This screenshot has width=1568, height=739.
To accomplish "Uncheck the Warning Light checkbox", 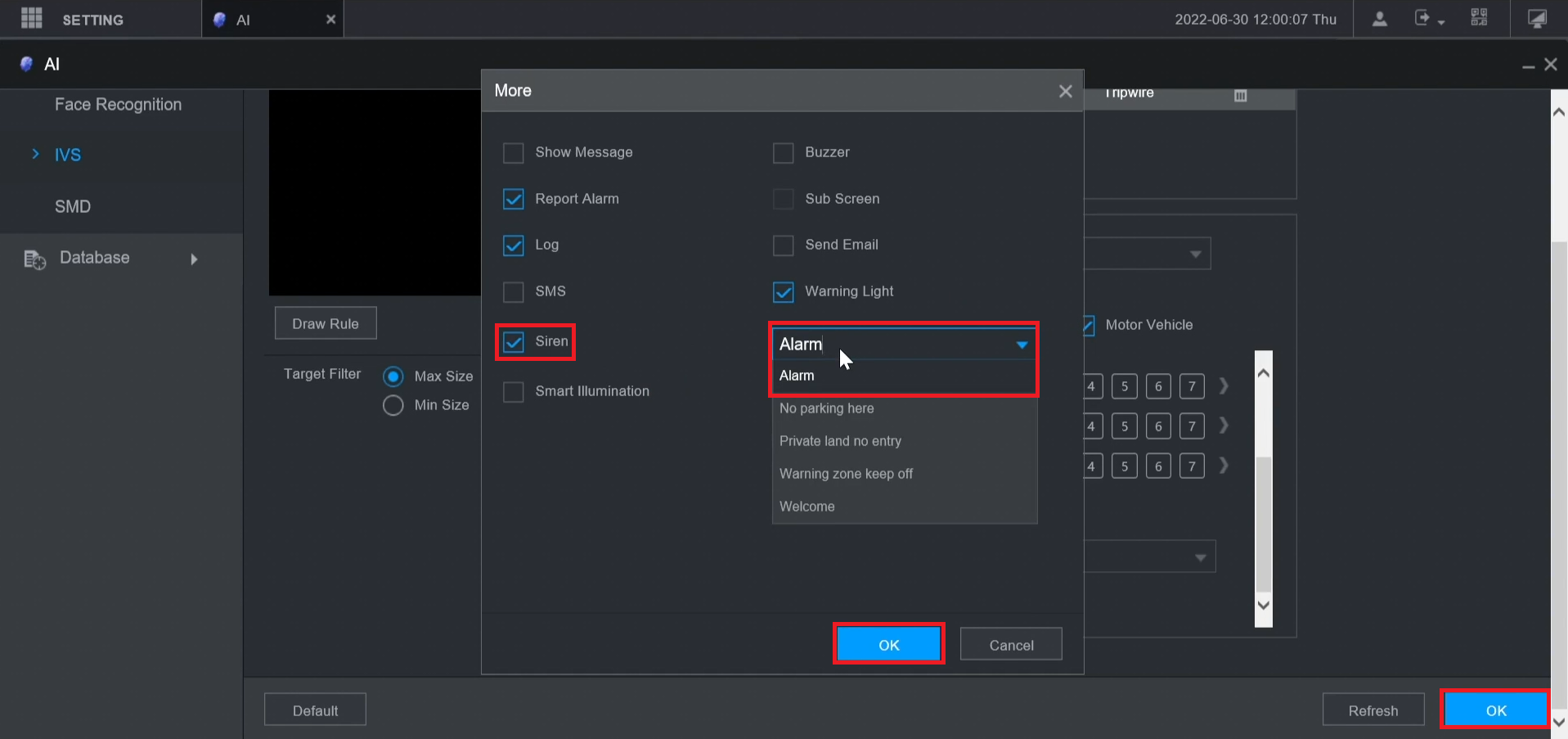I will pyautogui.click(x=783, y=292).
